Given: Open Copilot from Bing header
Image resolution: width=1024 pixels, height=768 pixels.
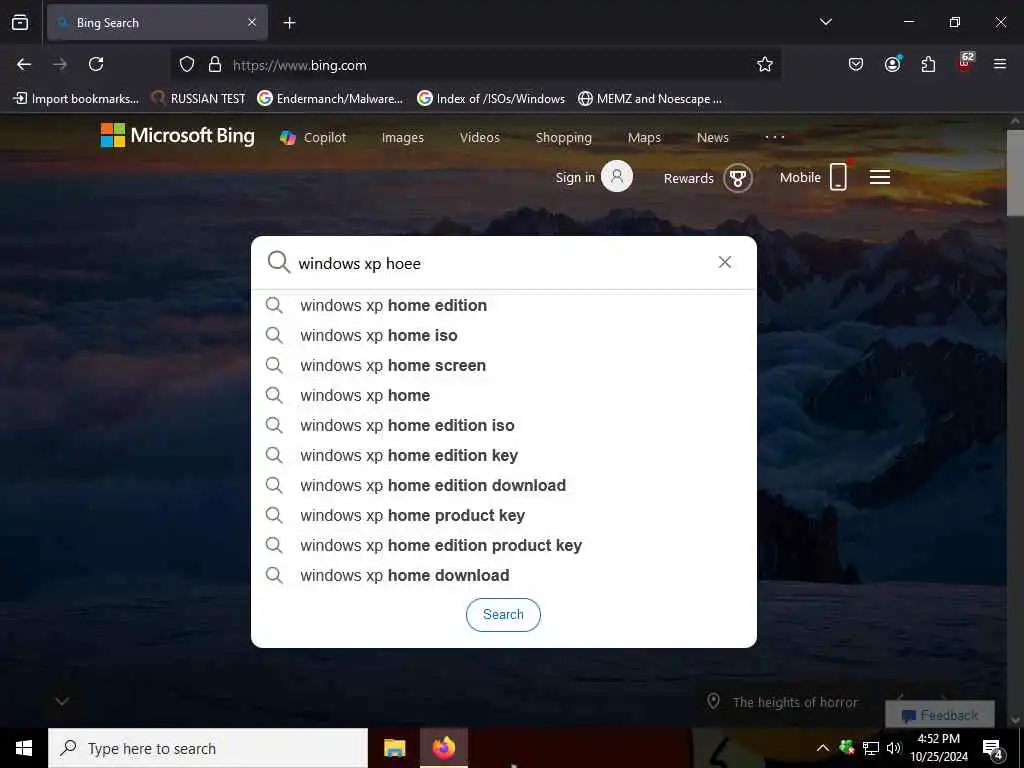Looking at the screenshot, I should point(313,138).
